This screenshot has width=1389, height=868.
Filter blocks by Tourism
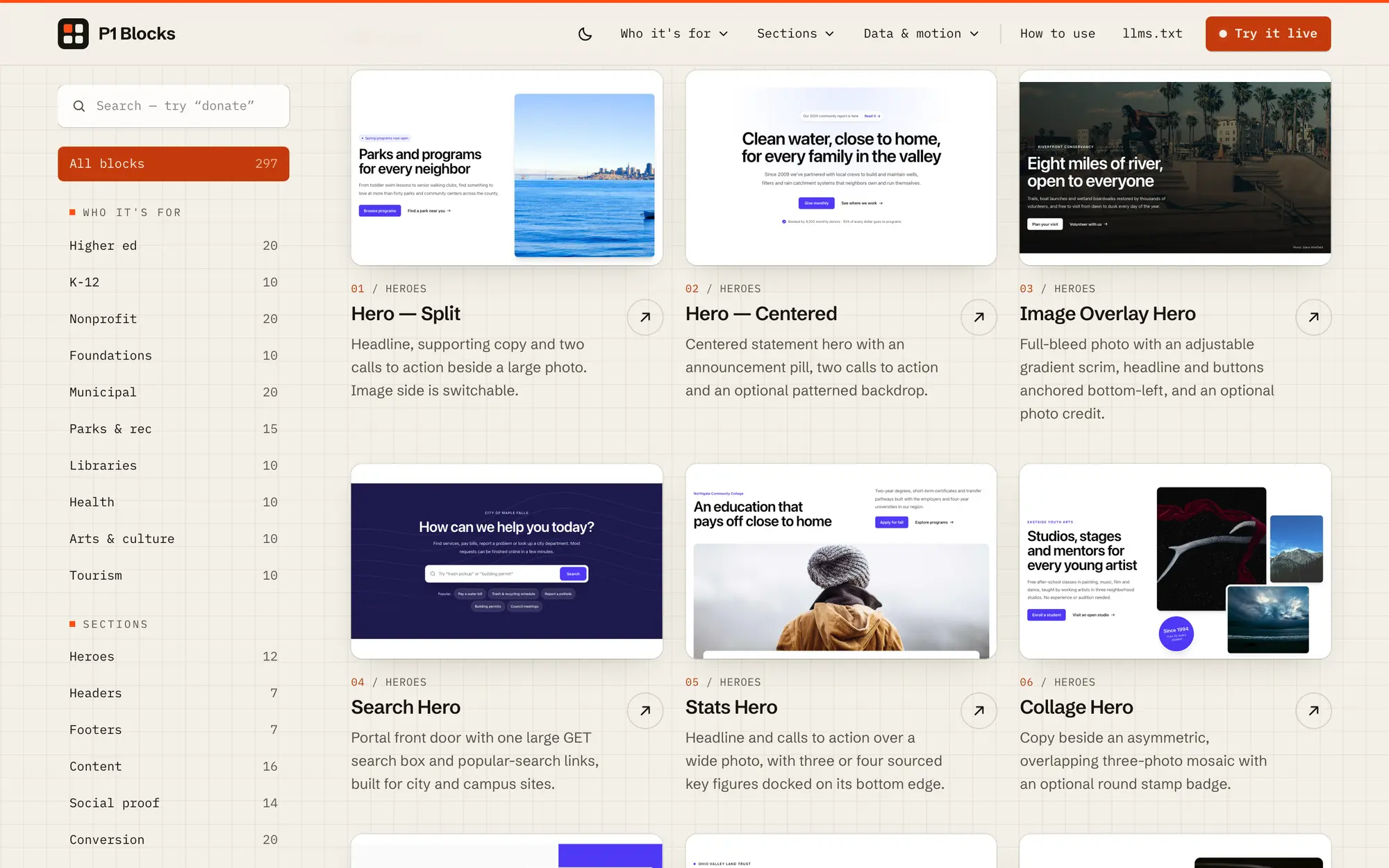click(x=174, y=576)
